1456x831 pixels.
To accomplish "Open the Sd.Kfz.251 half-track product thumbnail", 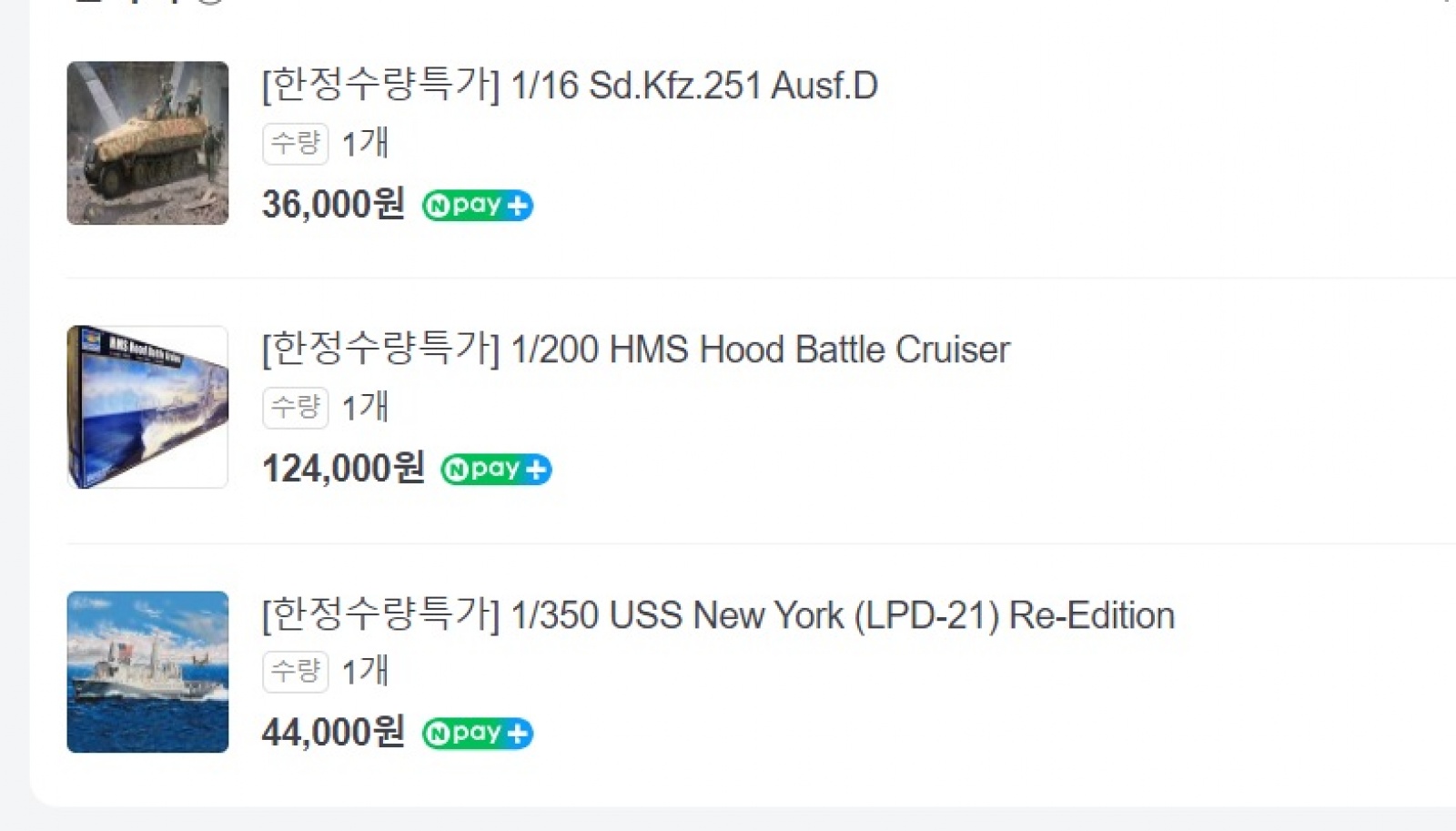I will (147, 143).
